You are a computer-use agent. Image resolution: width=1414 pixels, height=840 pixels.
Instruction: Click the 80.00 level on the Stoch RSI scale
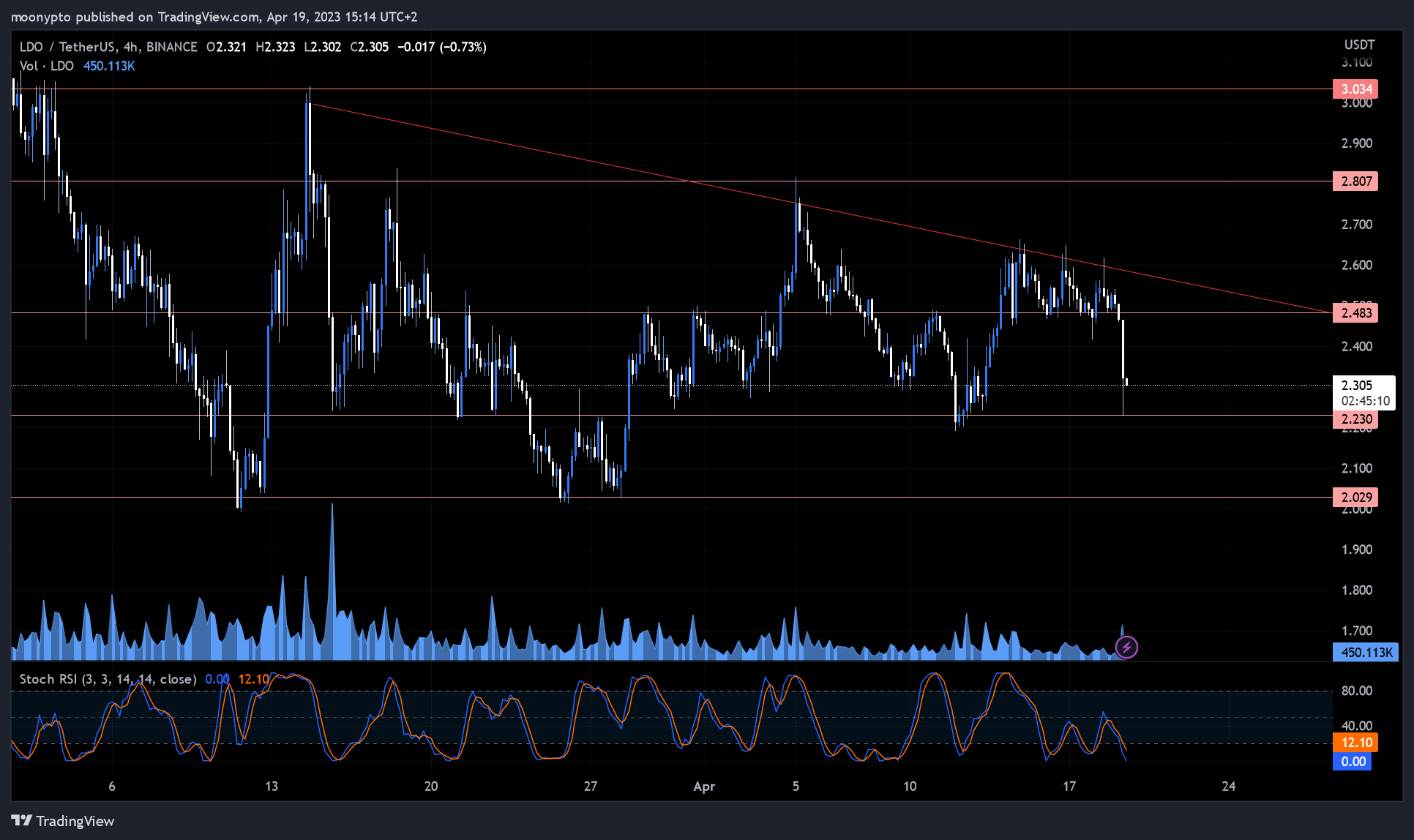coord(1356,691)
